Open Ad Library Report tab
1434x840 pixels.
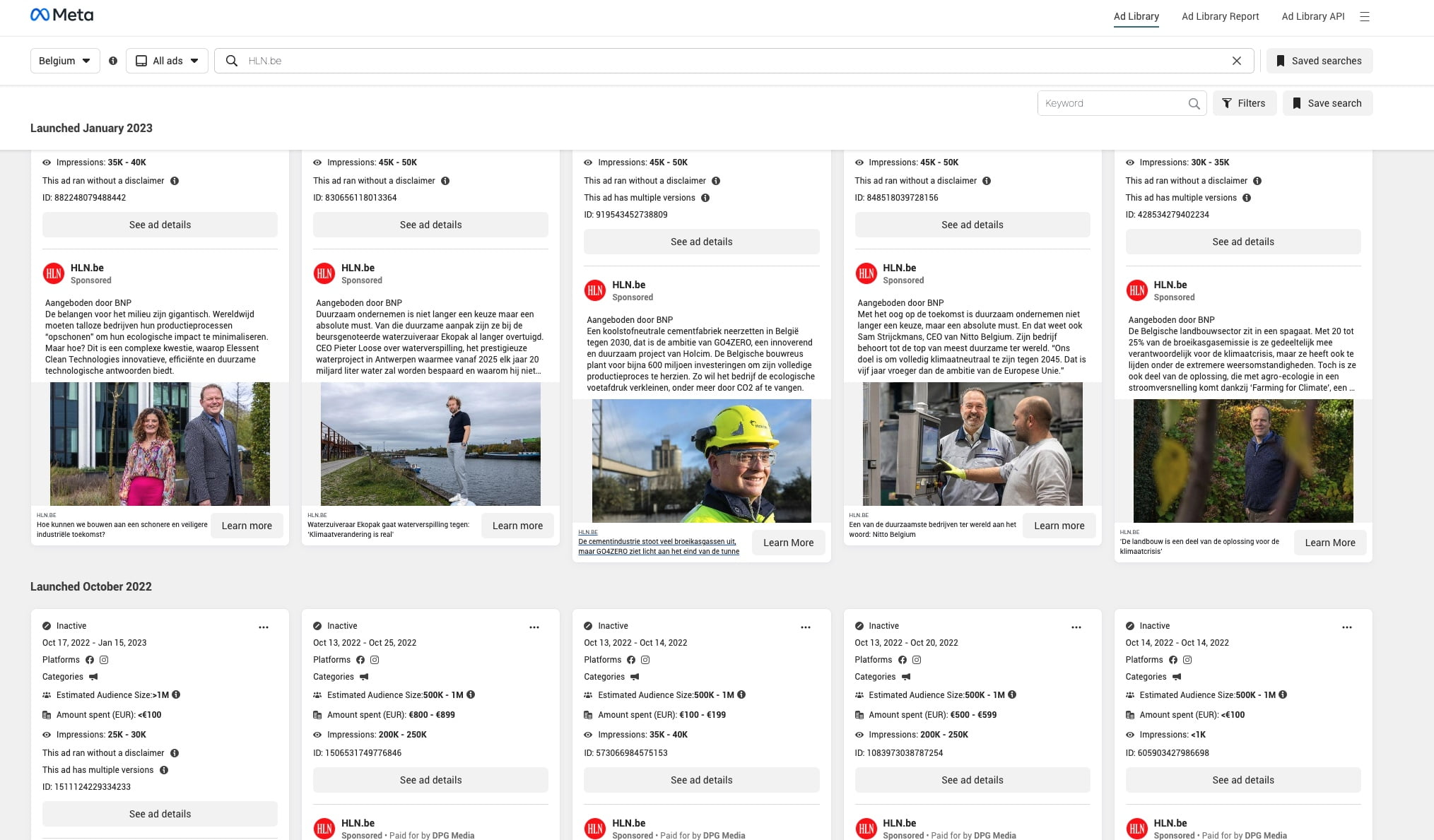(1221, 16)
